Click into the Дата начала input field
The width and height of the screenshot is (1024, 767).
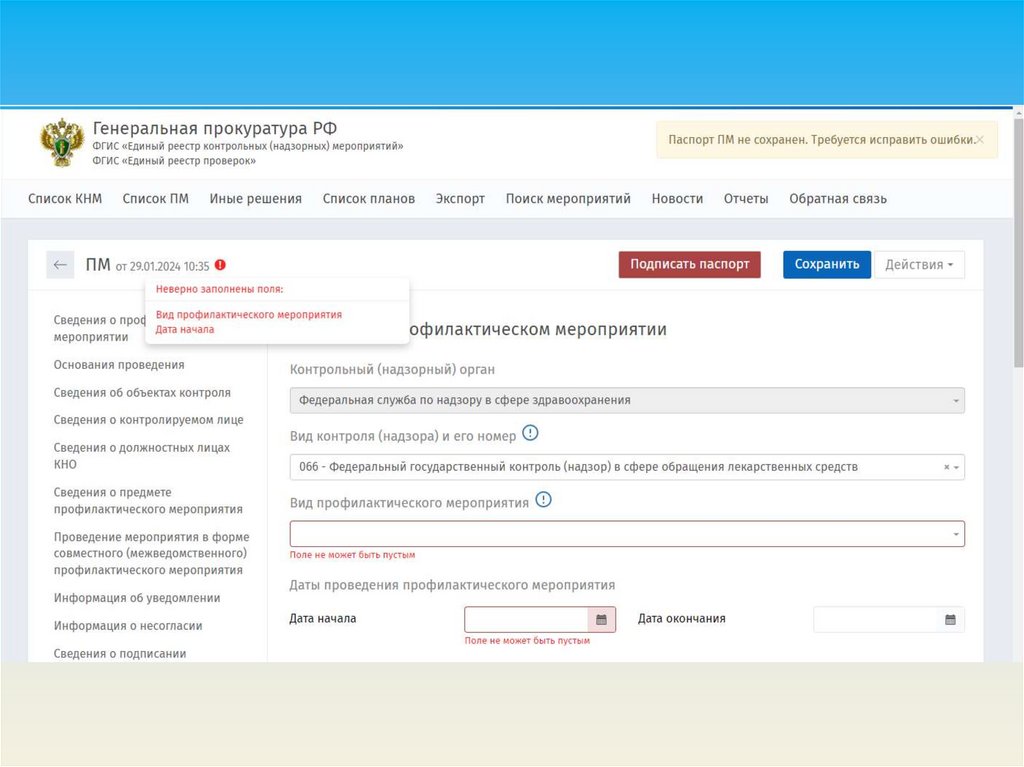(x=526, y=619)
